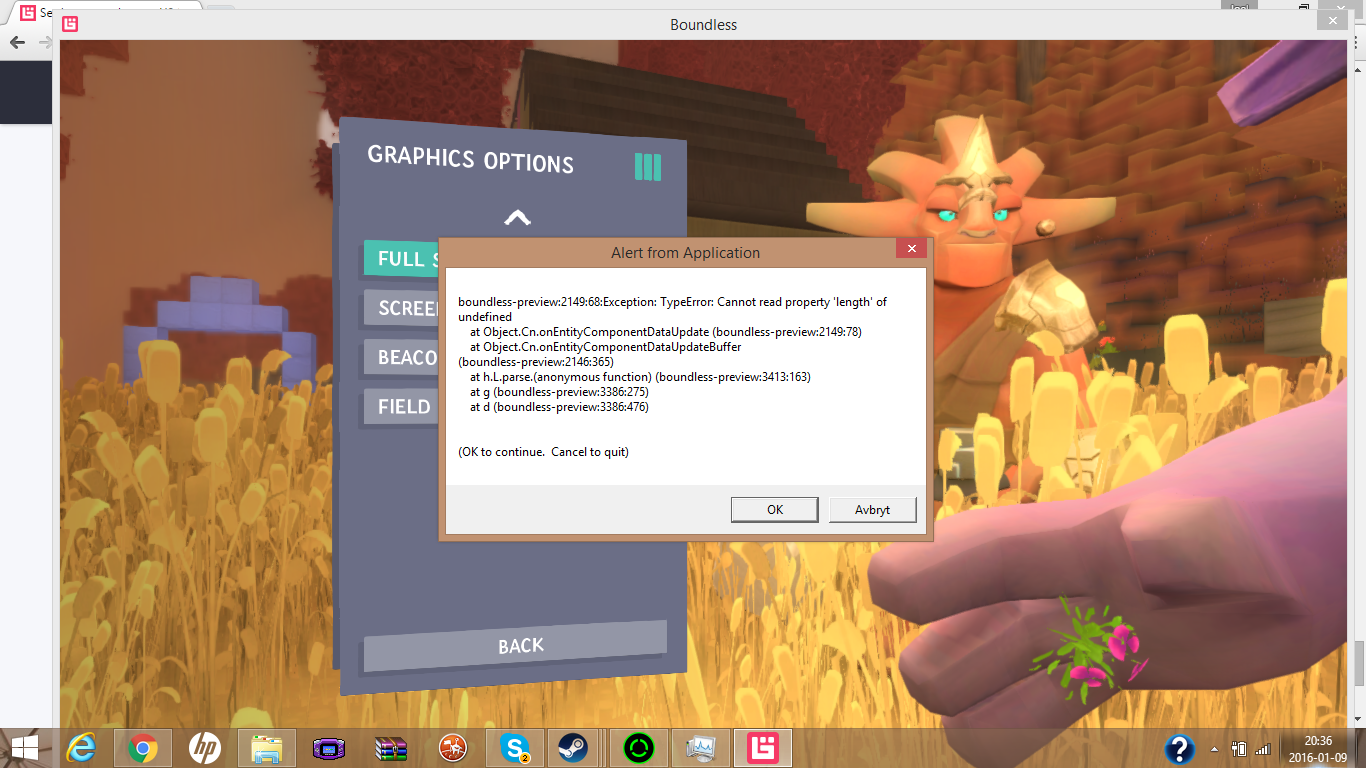Screen dimensions: 1366x768
Task: Close the Alert from Application dialog
Action: [911, 249]
